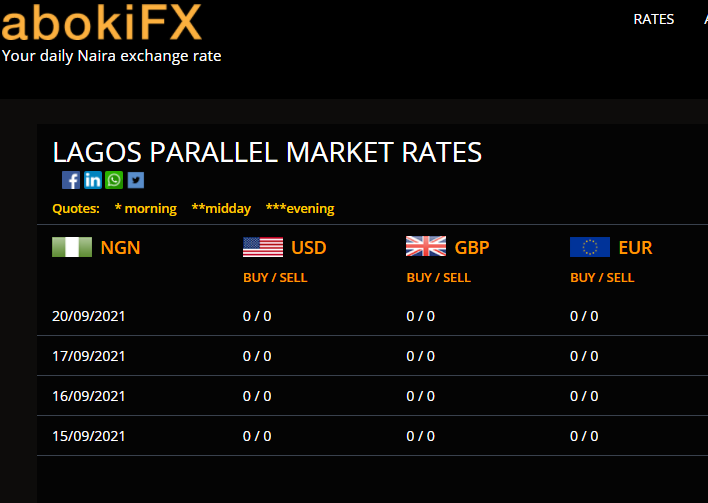Image resolution: width=708 pixels, height=503 pixels.
Task: Click the EU flag icon
Action: pos(590,247)
